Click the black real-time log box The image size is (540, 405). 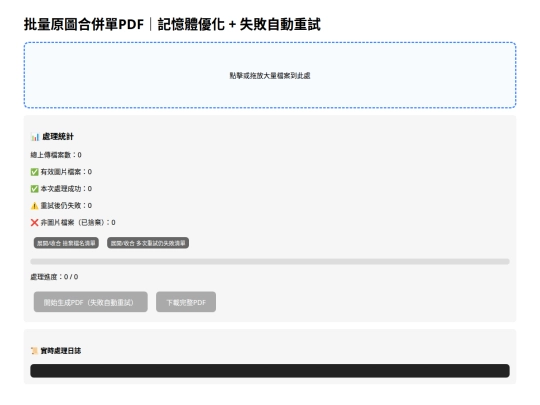coord(270,371)
